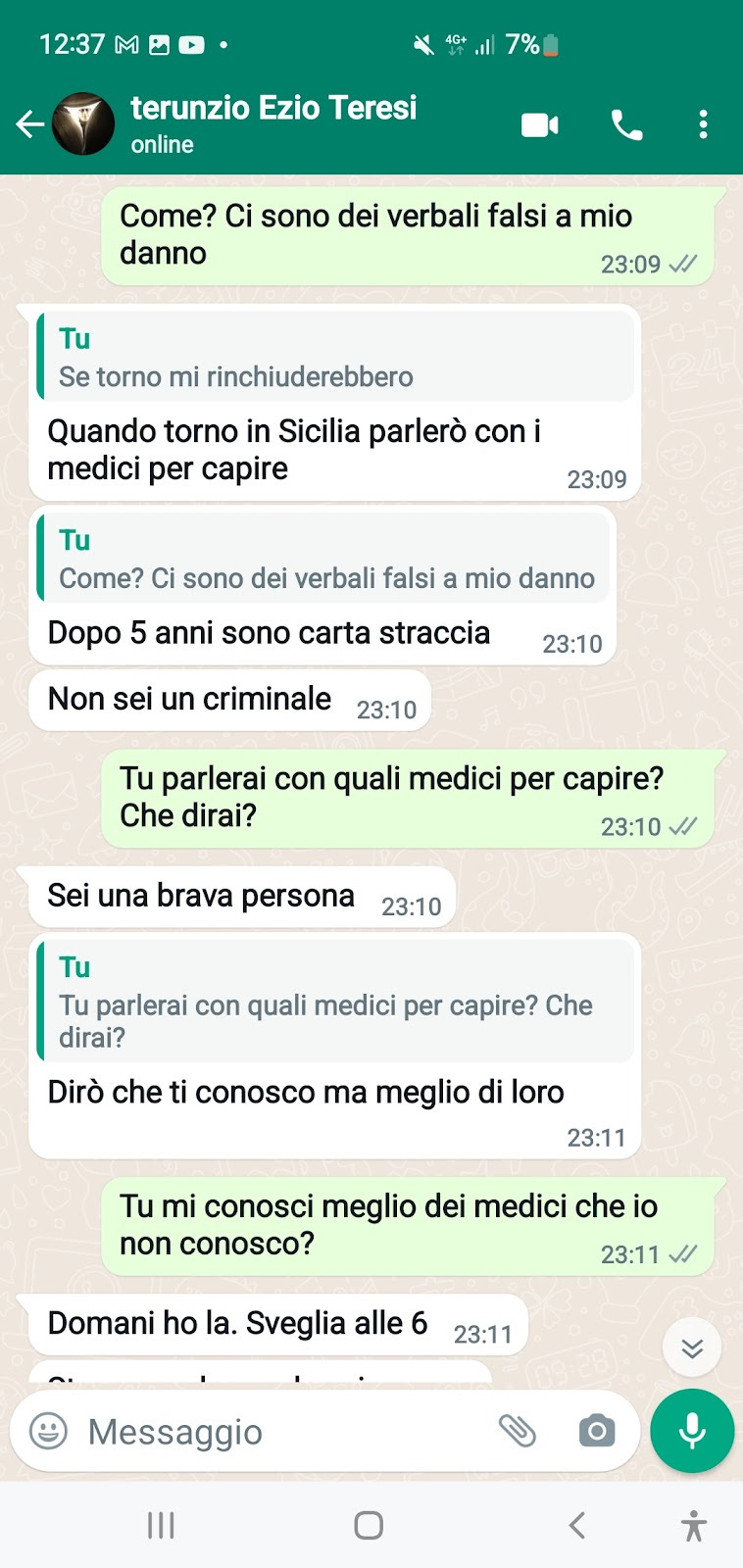Open the contact's profile picture
This screenshot has width=743, height=1568.
click(x=82, y=124)
